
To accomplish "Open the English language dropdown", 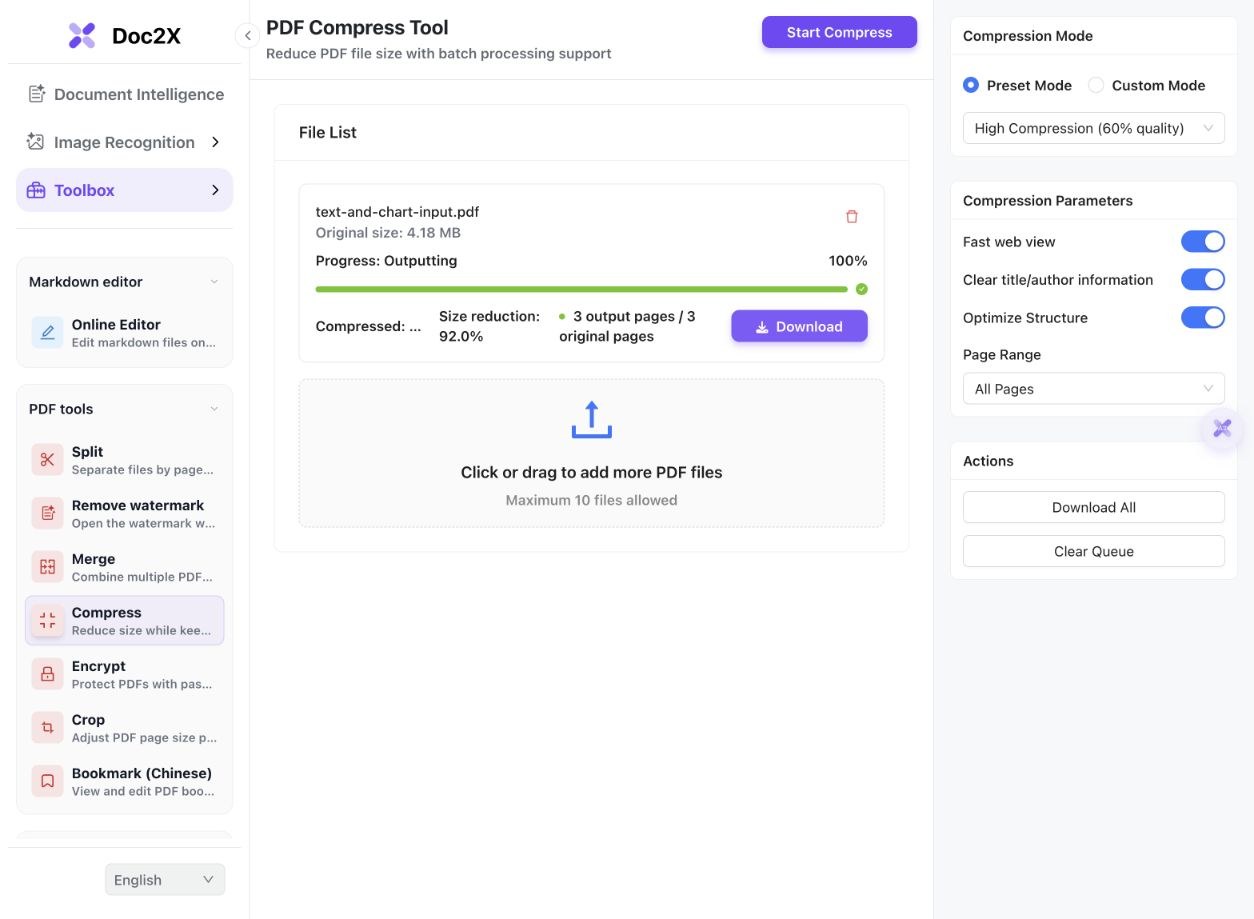I will (165, 880).
